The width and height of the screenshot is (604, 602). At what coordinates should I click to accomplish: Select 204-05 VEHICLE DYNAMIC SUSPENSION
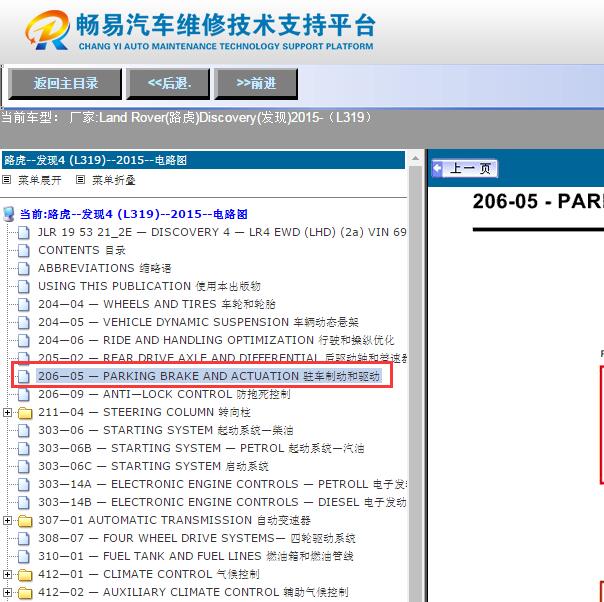(x=198, y=322)
